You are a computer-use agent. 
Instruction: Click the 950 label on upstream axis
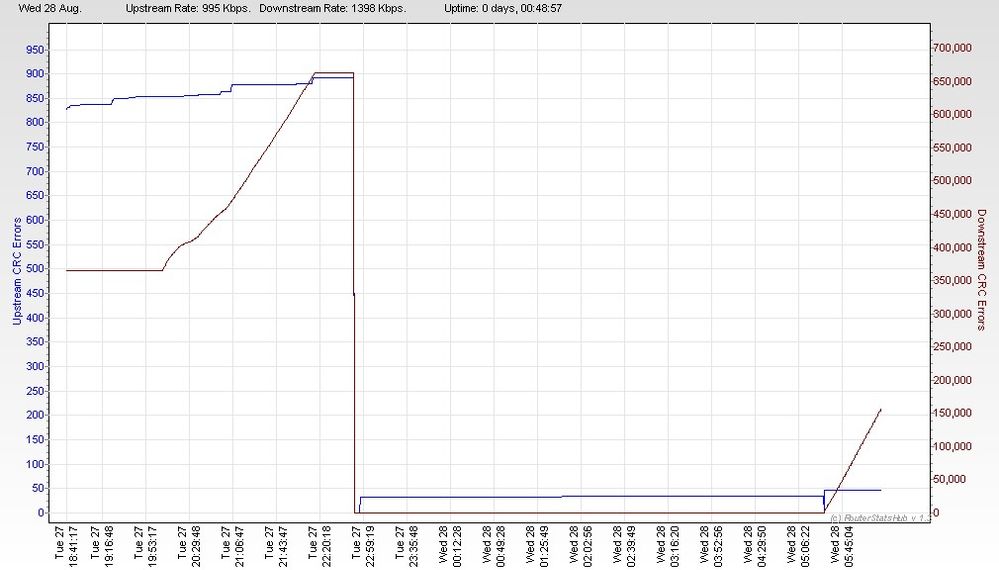point(35,50)
